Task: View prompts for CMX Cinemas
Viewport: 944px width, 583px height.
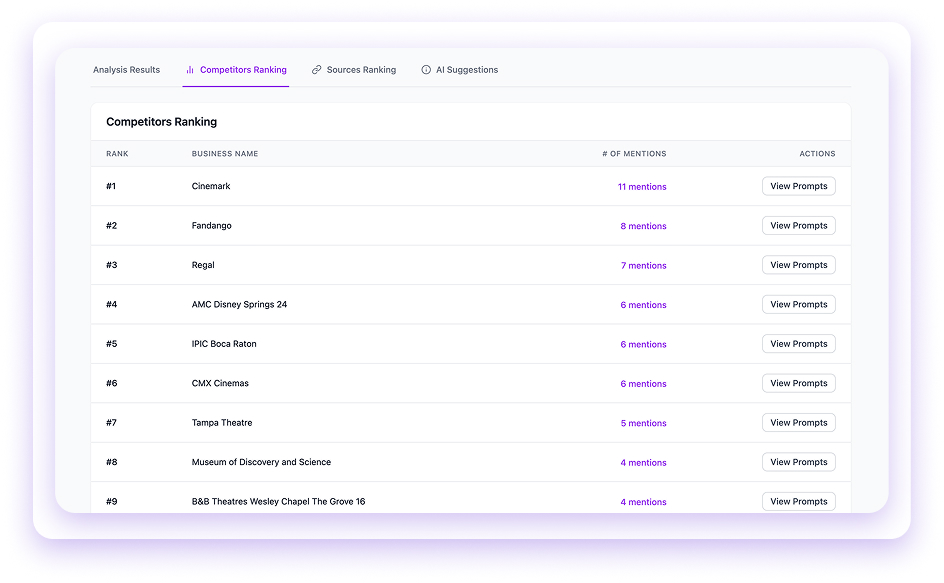Action: [798, 383]
